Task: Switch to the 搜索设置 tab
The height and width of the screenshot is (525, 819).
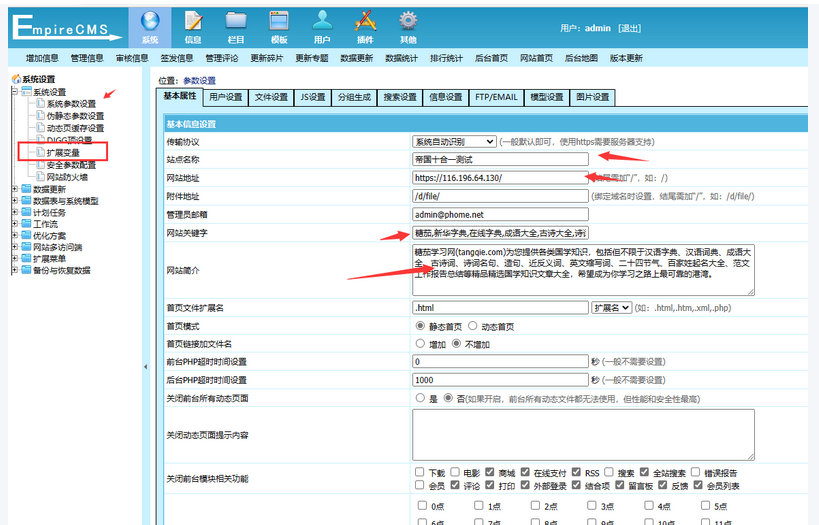Action: [x=400, y=97]
